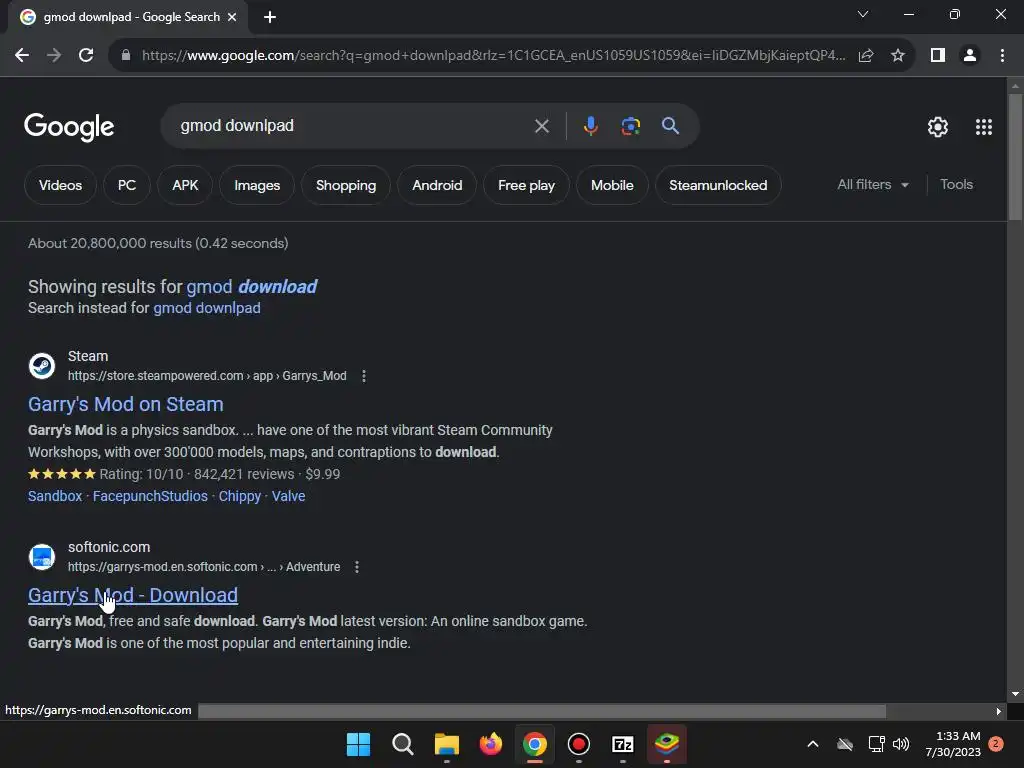
Task: Close the gmod downlpad search tab
Action: pos(232,17)
